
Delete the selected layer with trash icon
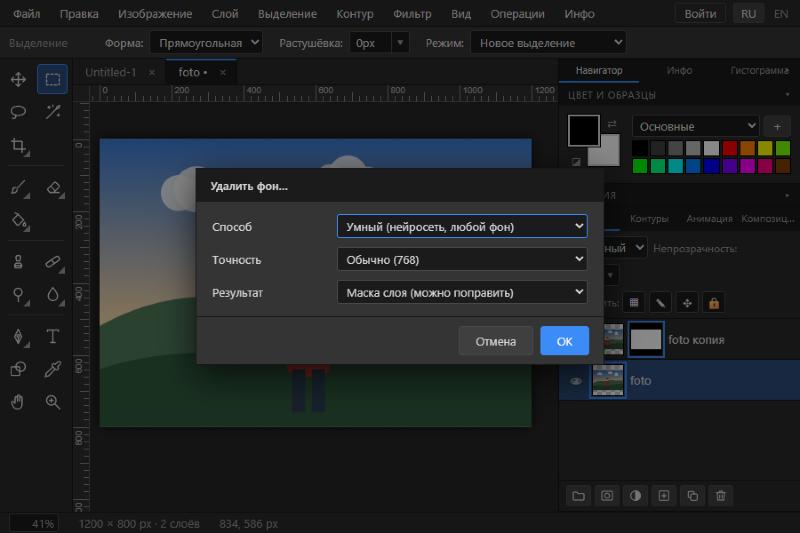[720, 496]
